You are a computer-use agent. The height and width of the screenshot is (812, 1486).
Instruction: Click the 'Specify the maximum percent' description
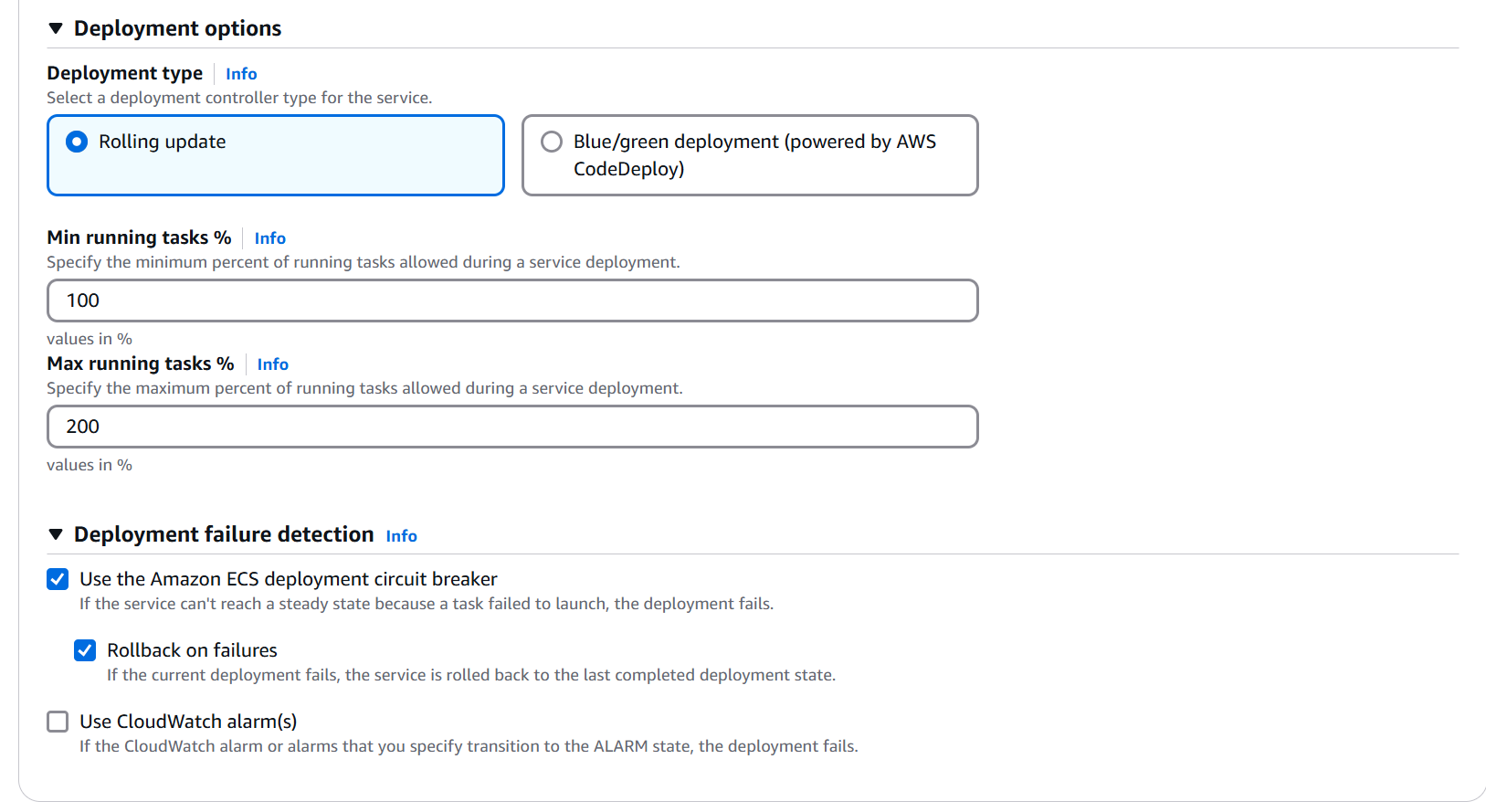(365, 388)
